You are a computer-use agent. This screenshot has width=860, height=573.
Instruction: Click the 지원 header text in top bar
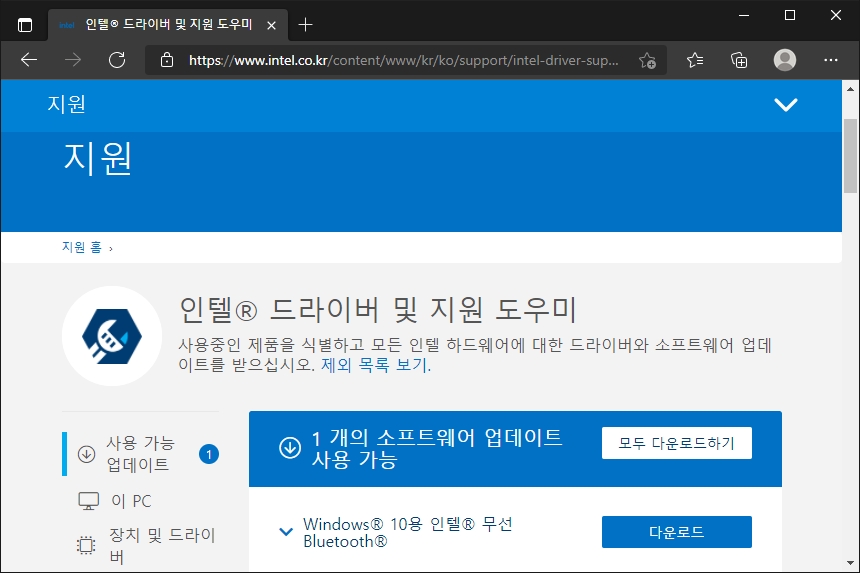66,104
